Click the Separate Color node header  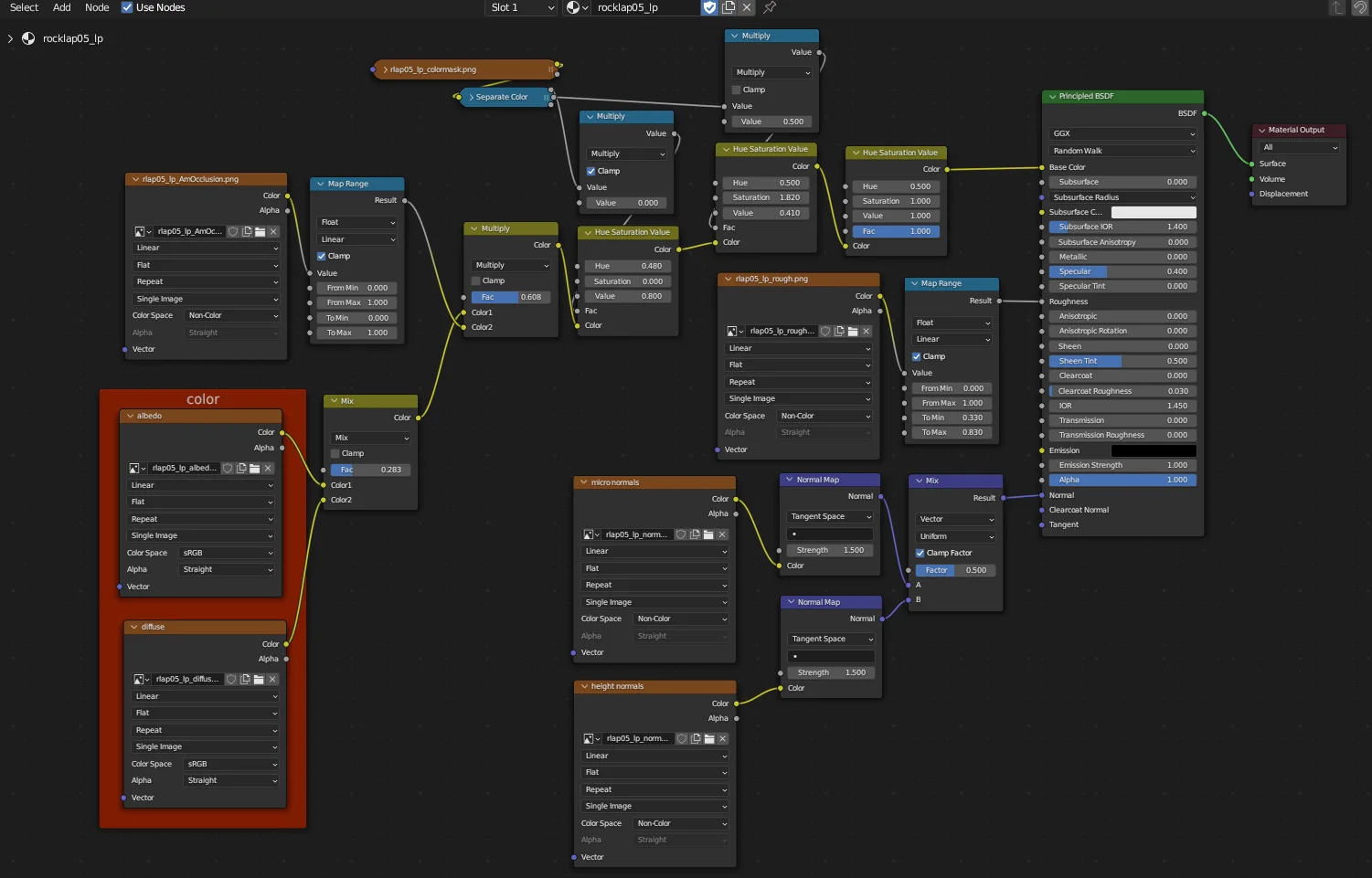(x=502, y=97)
